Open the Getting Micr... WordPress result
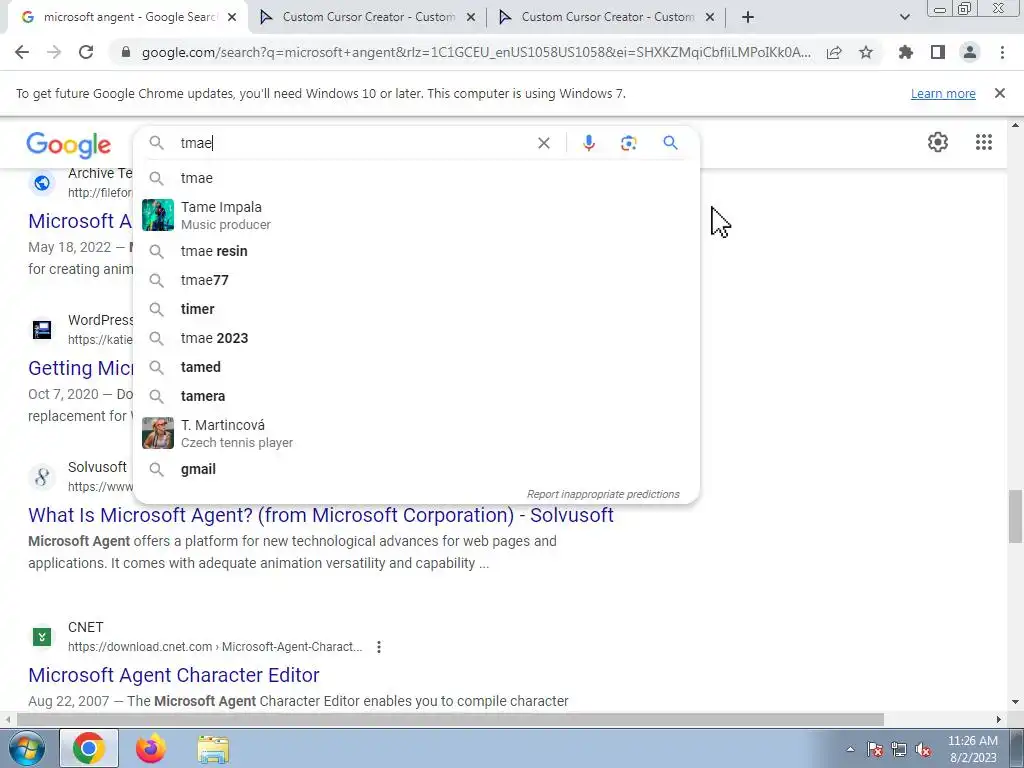The image size is (1024, 768). click(x=80, y=368)
